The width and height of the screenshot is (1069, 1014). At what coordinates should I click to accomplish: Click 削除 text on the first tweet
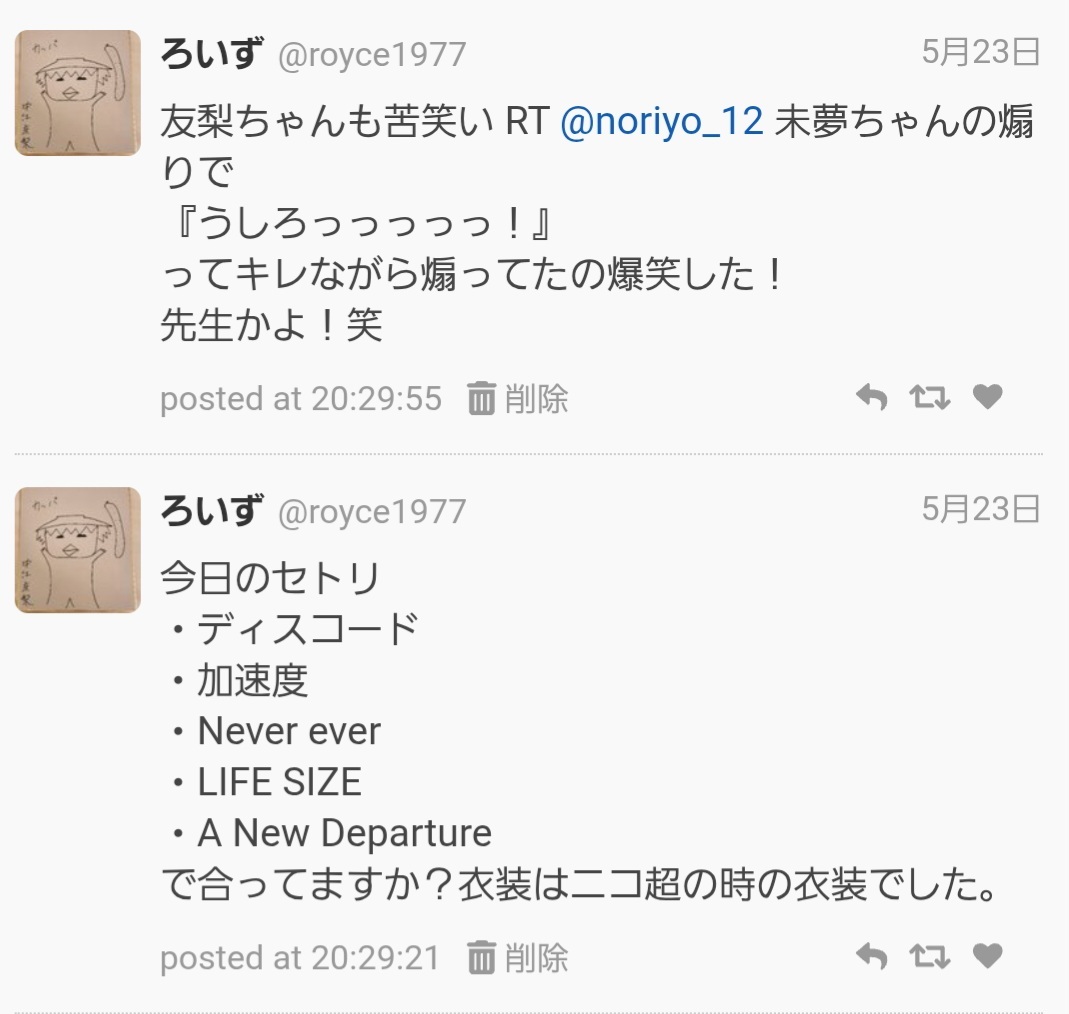click(536, 399)
